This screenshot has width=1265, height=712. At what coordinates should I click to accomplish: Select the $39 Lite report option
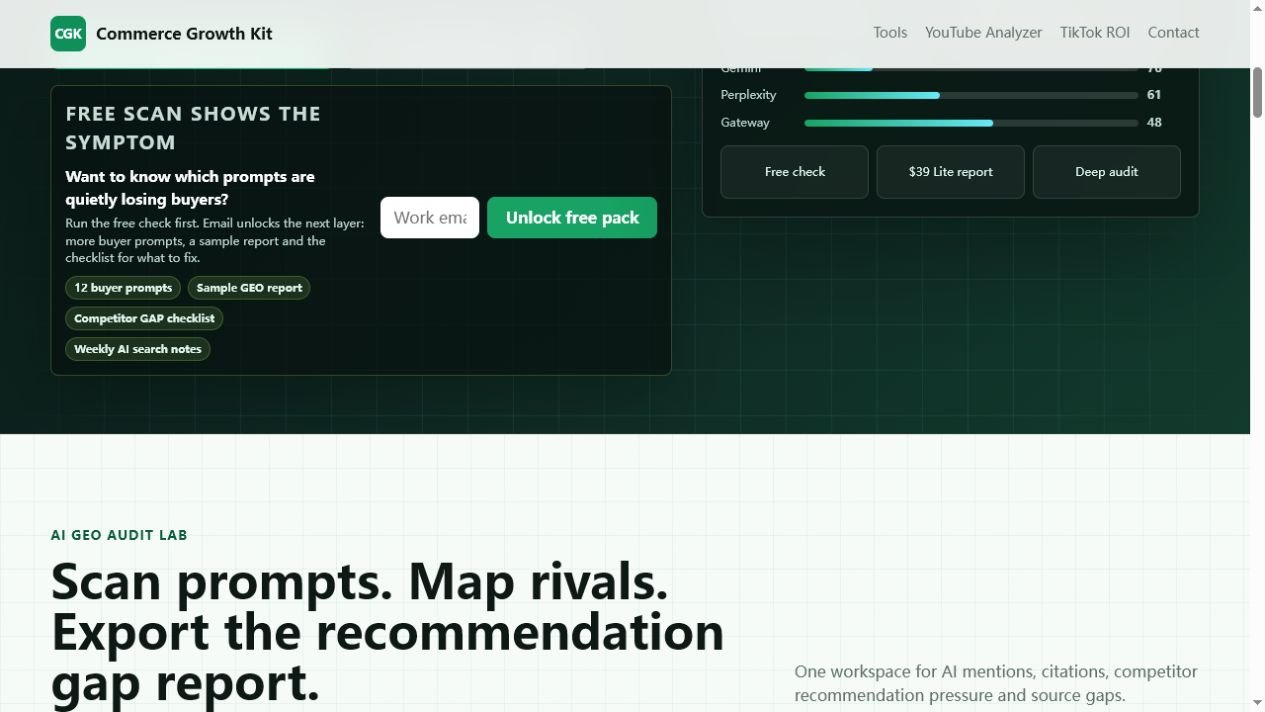[x=951, y=172]
